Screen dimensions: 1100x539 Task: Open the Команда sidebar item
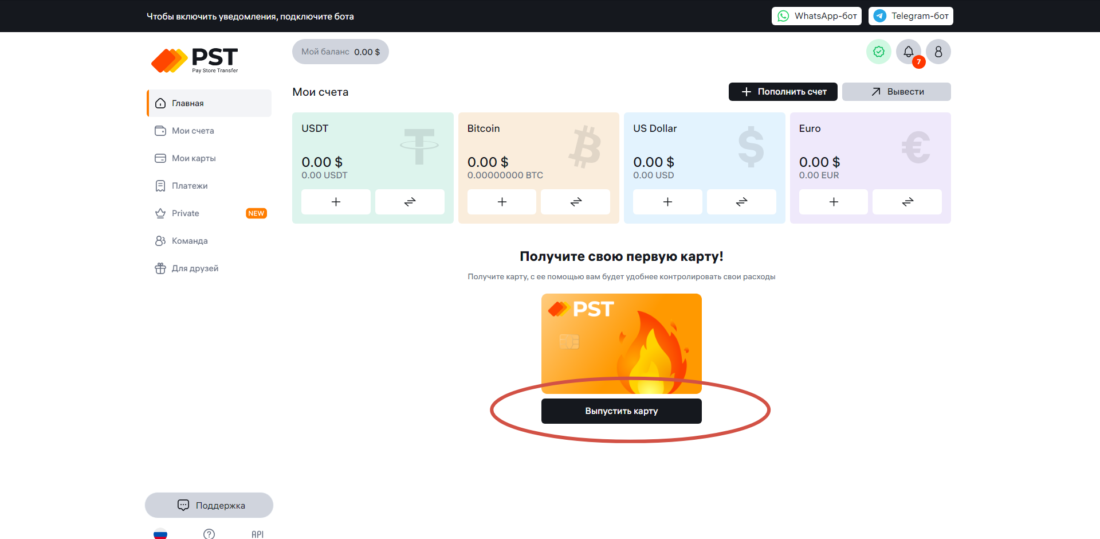209,241
